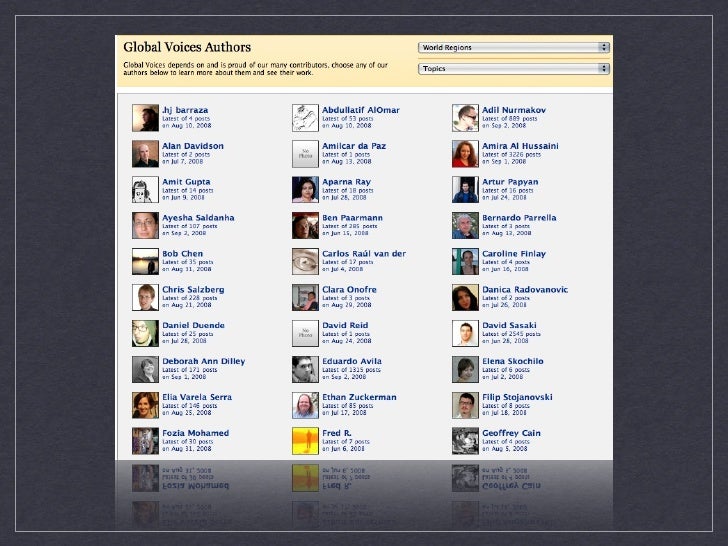The image size is (728, 546).
Task: Open the Bob Chen author link
Action: coord(182,254)
